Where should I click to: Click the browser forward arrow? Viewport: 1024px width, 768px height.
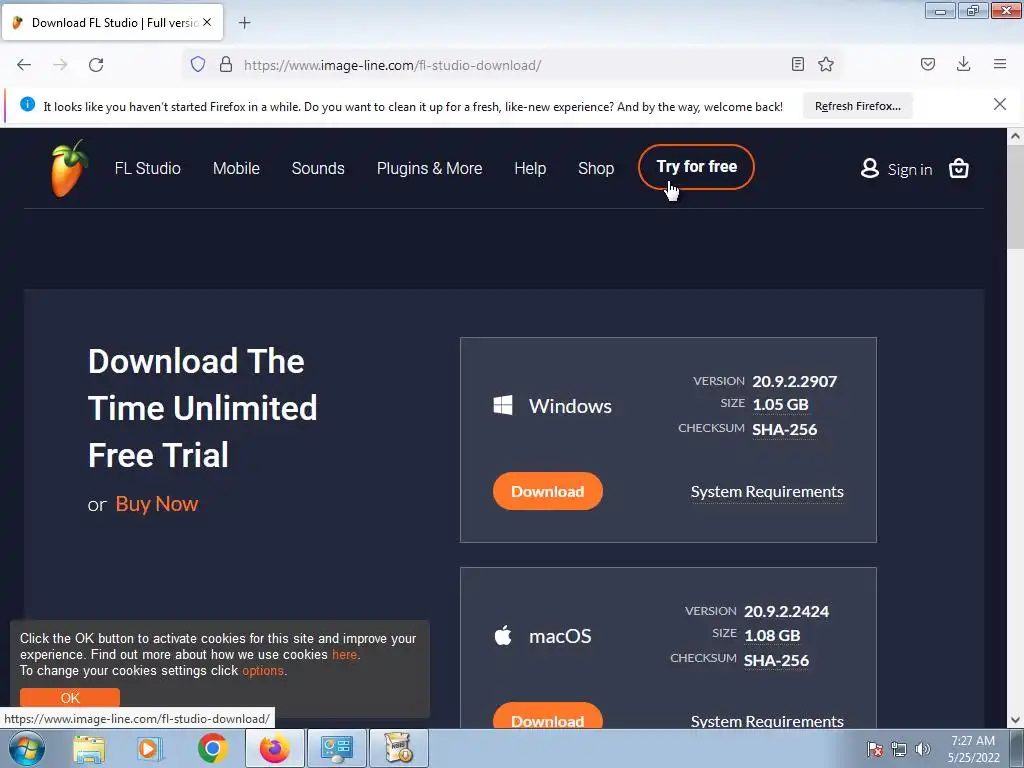60,65
